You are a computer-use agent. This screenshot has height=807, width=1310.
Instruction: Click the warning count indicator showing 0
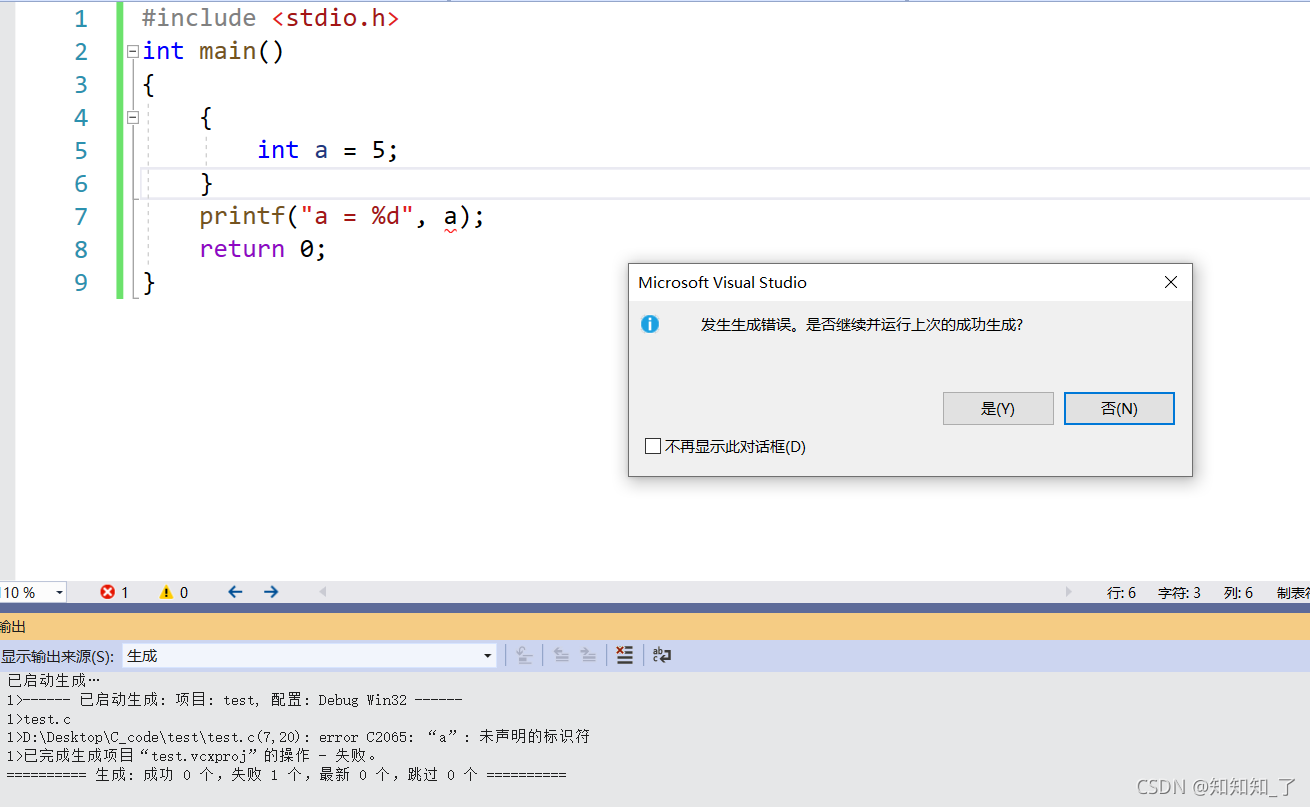tap(174, 592)
